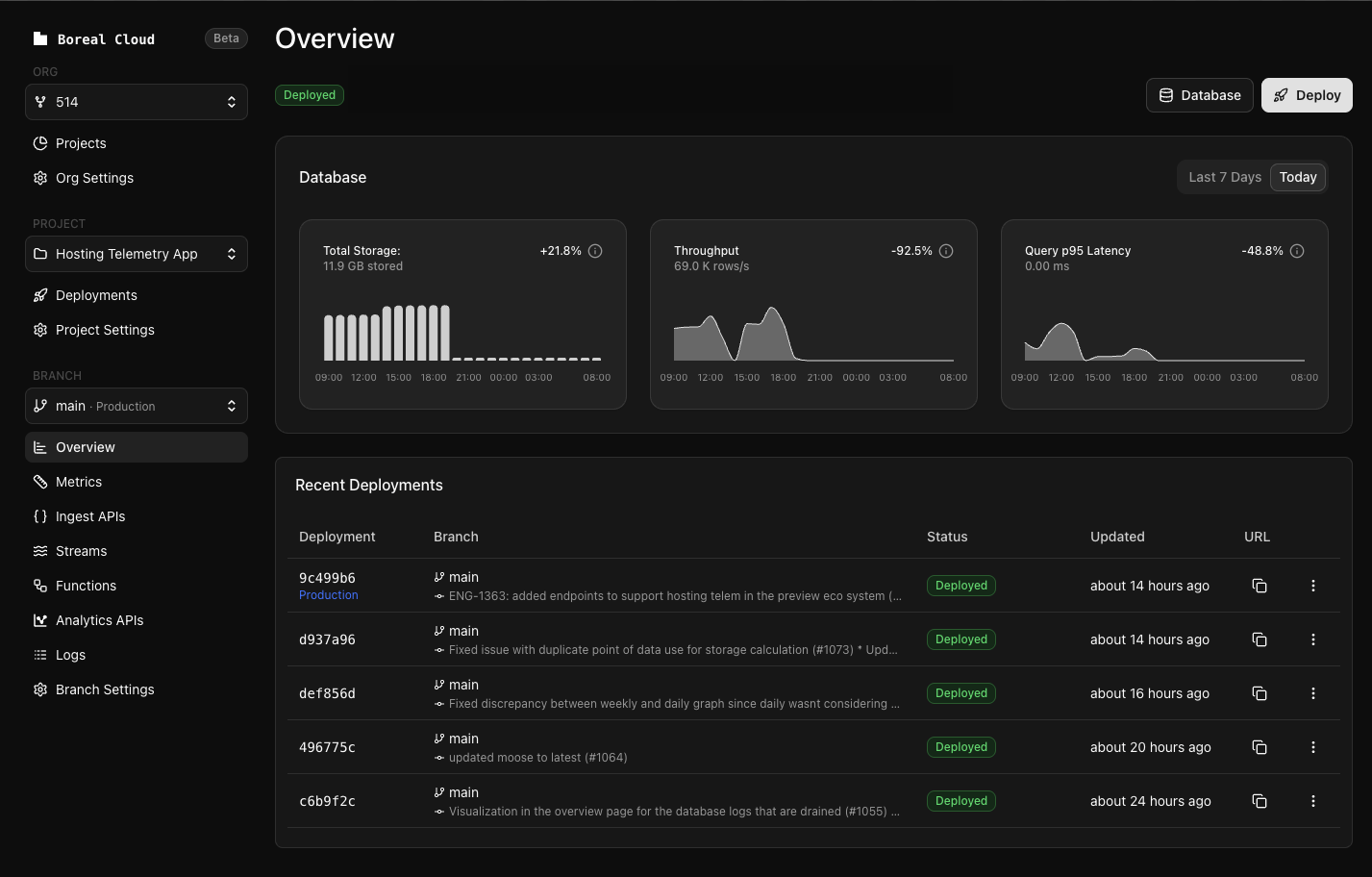The height and width of the screenshot is (877, 1372).
Task: Click the Deploy button
Action: click(1307, 95)
